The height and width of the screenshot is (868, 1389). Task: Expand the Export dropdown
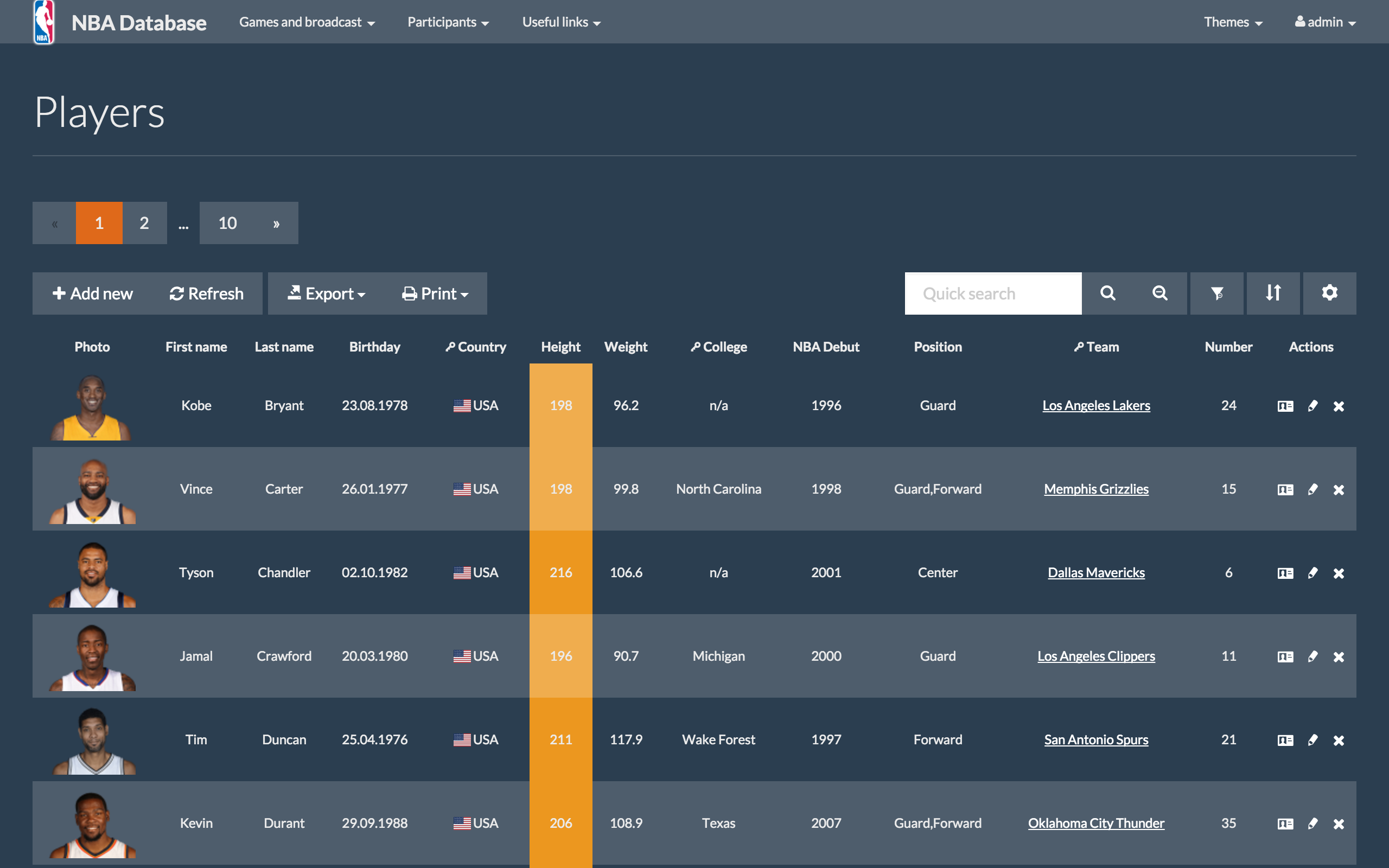pyautogui.click(x=326, y=293)
